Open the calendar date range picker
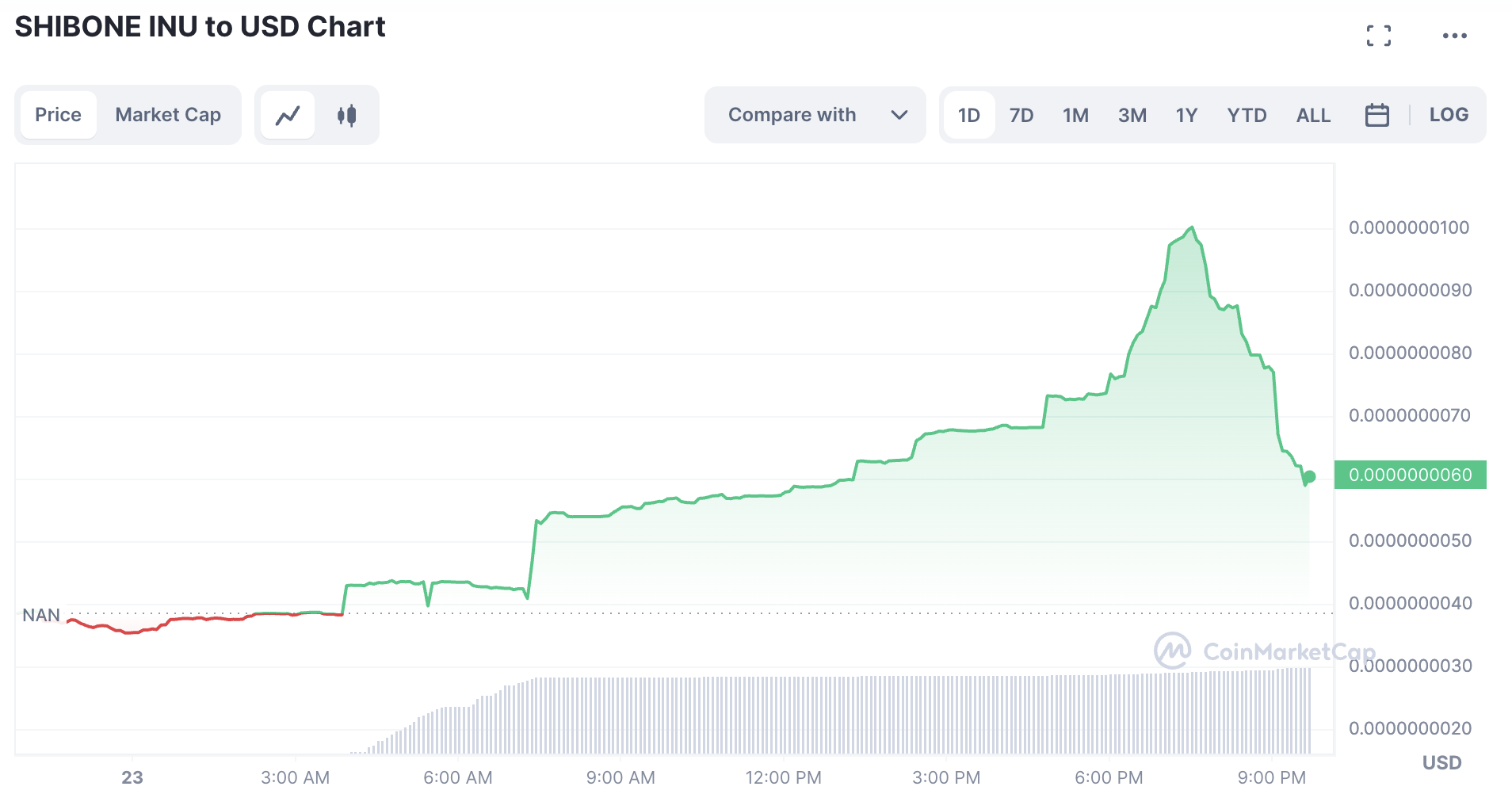Viewport: 1512px width, 794px height. (1376, 116)
